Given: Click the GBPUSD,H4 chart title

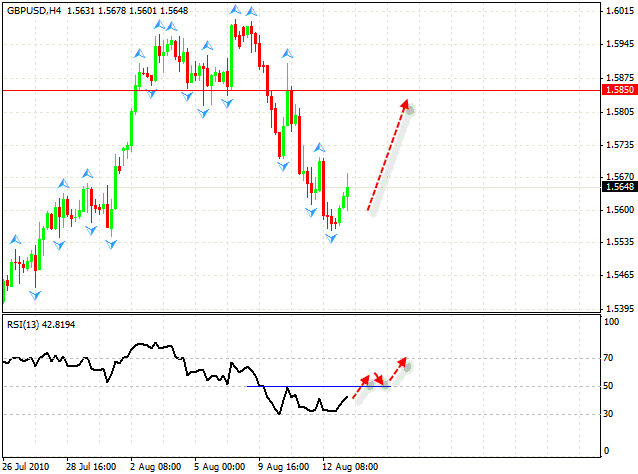Looking at the screenshot, I should [x=34, y=11].
